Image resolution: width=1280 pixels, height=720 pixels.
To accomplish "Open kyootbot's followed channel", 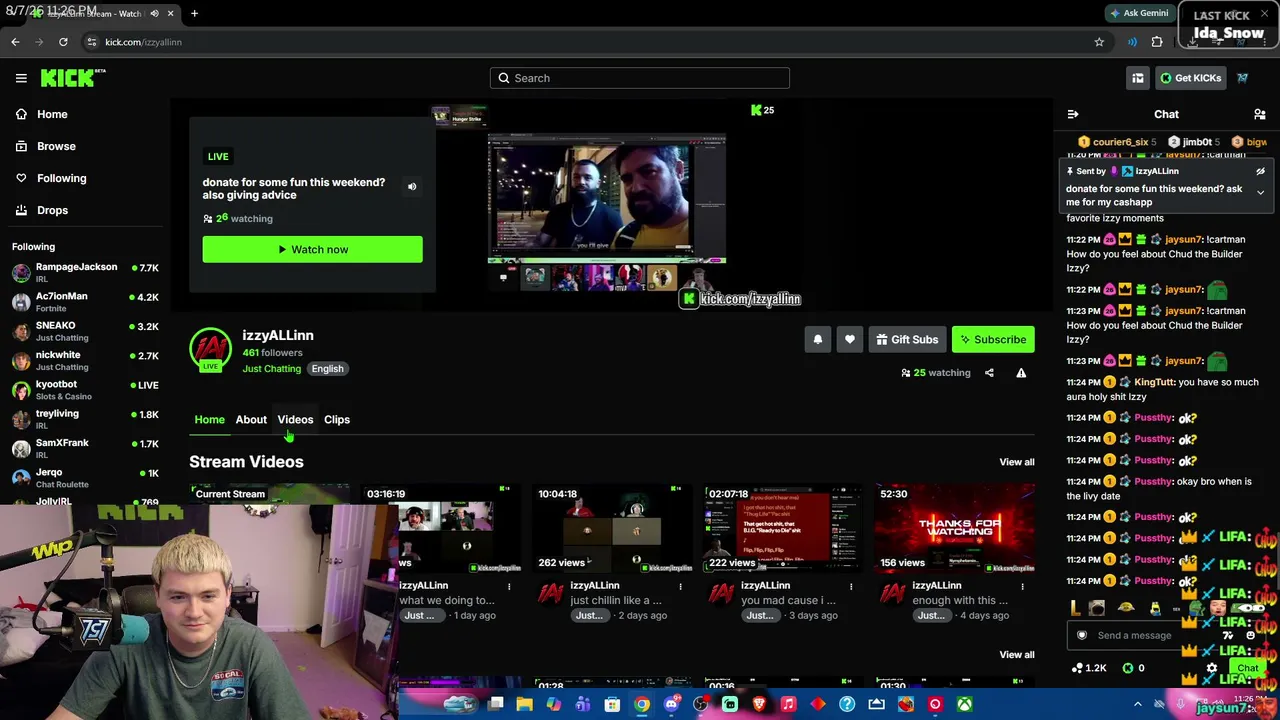I will pyautogui.click(x=85, y=390).
